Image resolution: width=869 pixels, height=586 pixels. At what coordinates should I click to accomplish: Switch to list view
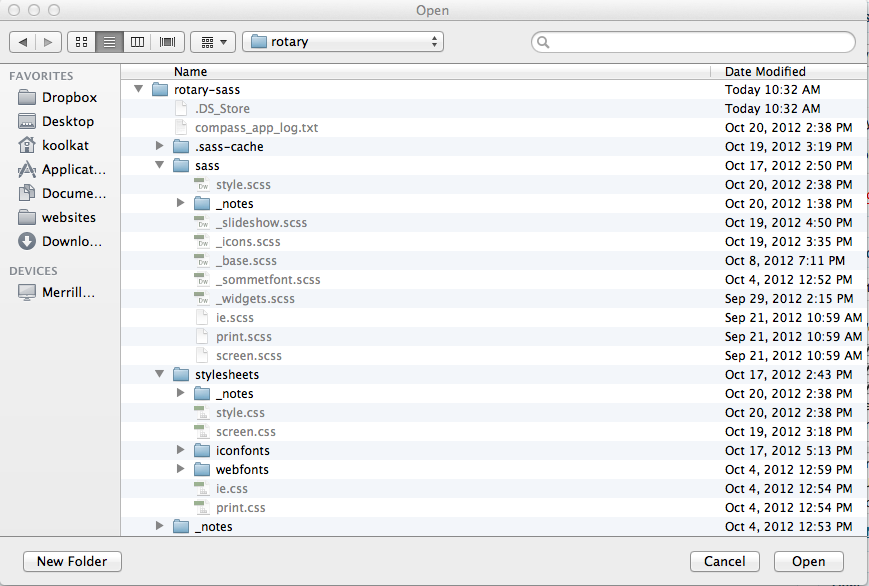click(109, 42)
